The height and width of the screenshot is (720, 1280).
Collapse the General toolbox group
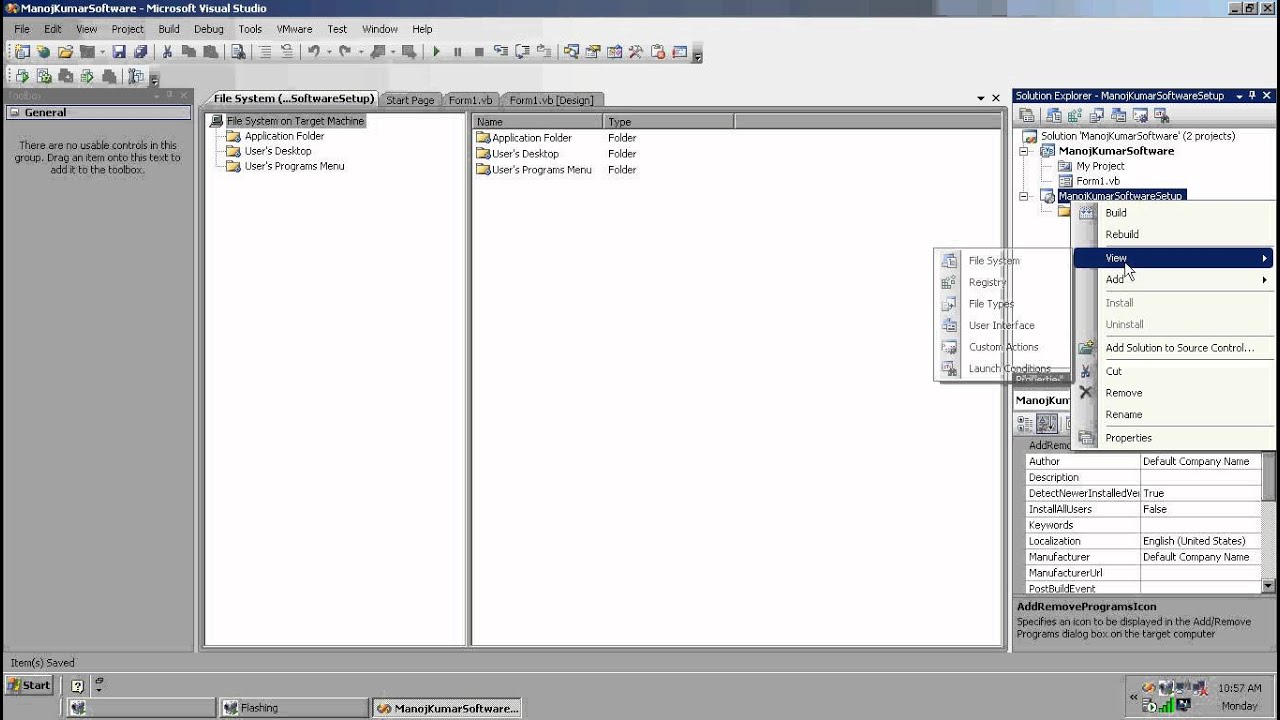(x=14, y=113)
